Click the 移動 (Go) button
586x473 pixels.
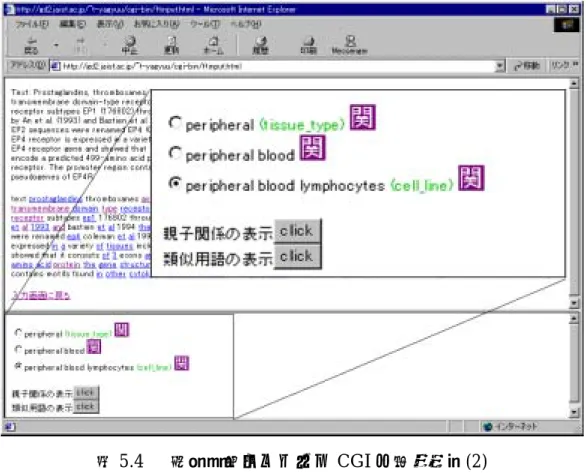click(x=527, y=66)
